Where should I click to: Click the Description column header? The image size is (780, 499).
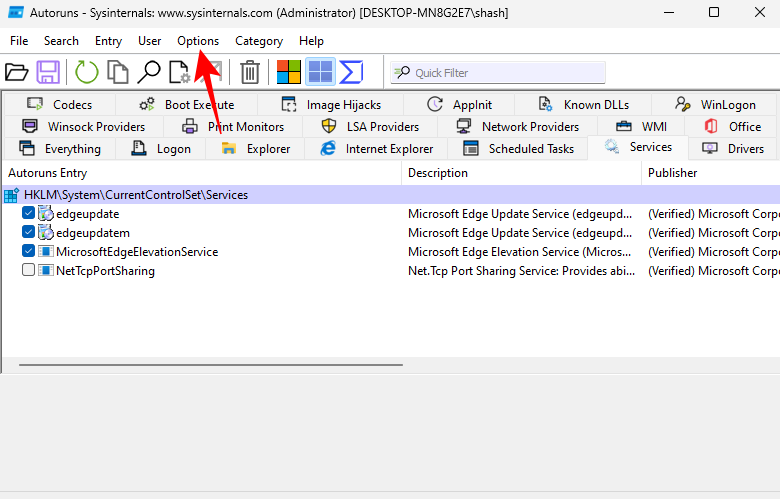[437, 173]
